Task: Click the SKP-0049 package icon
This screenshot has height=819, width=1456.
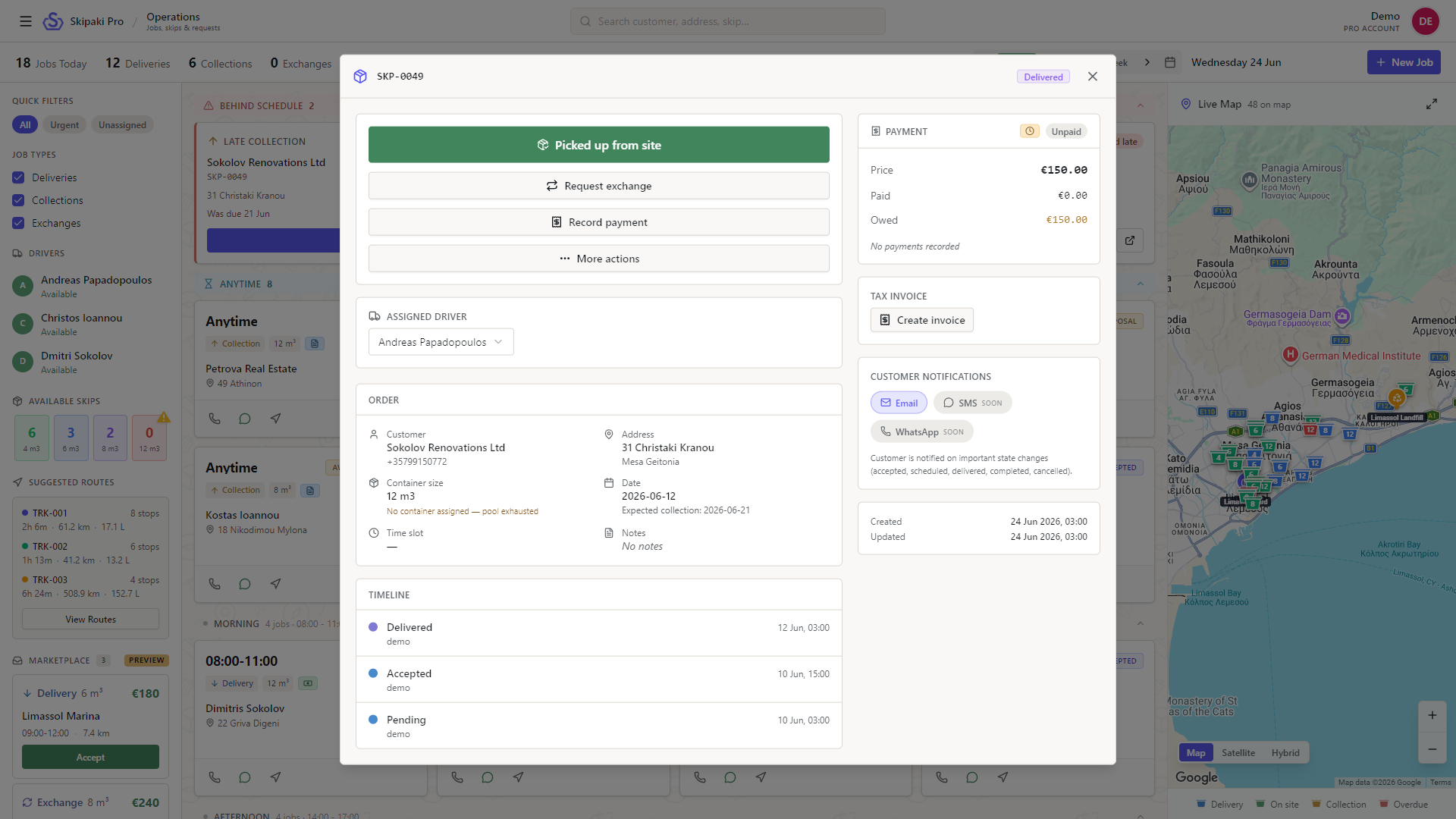Action: [360, 77]
